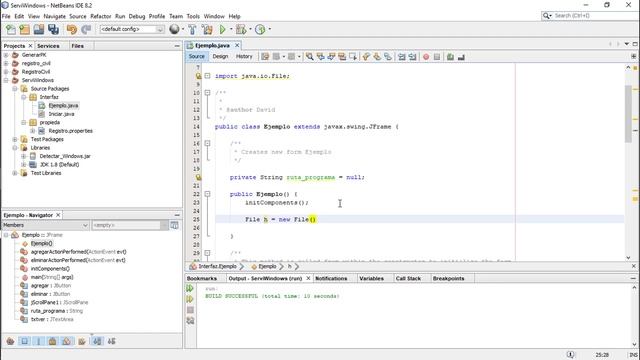
Task: Expand the RegistroCivil project node
Action: 6,72
